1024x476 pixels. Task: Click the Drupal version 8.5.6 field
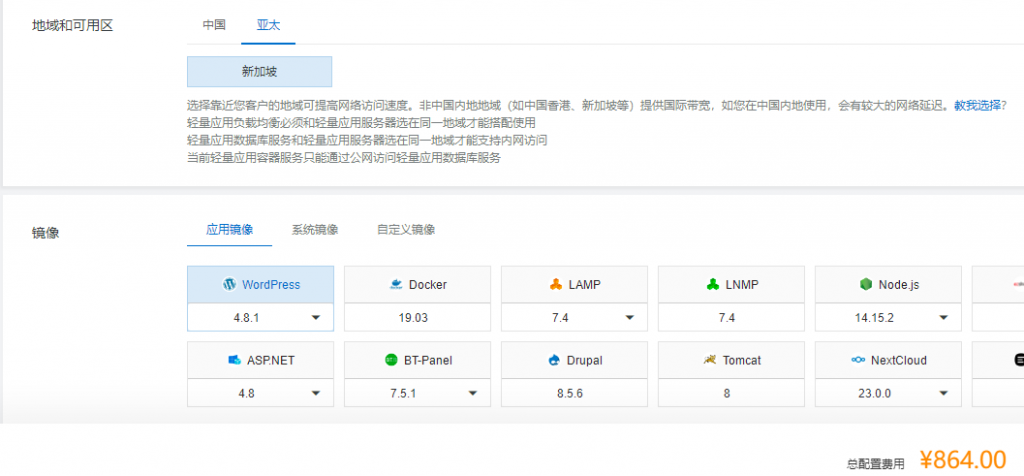(x=574, y=394)
